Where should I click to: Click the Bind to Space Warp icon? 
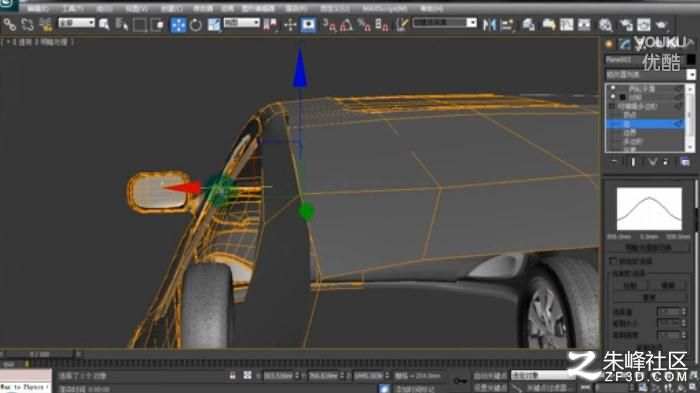point(45,25)
